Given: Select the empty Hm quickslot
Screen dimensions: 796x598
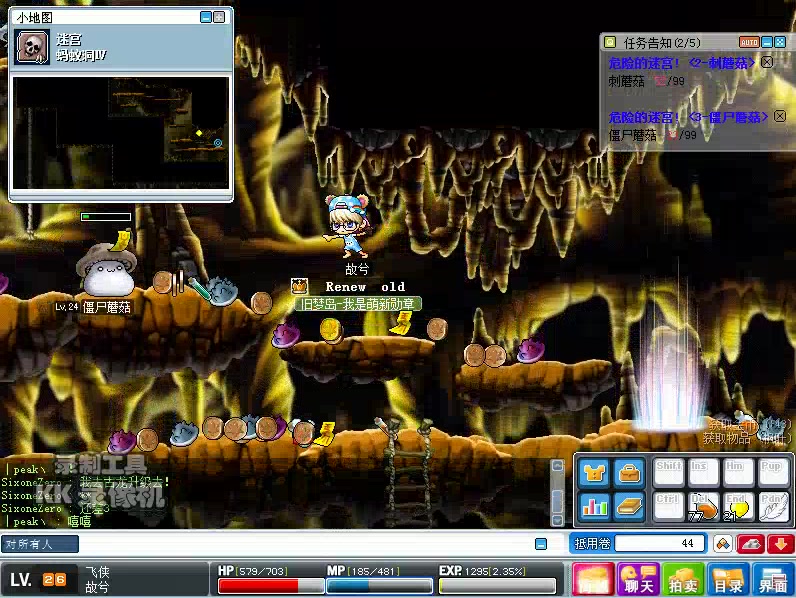Looking at the screenshot, I should 738,473.
